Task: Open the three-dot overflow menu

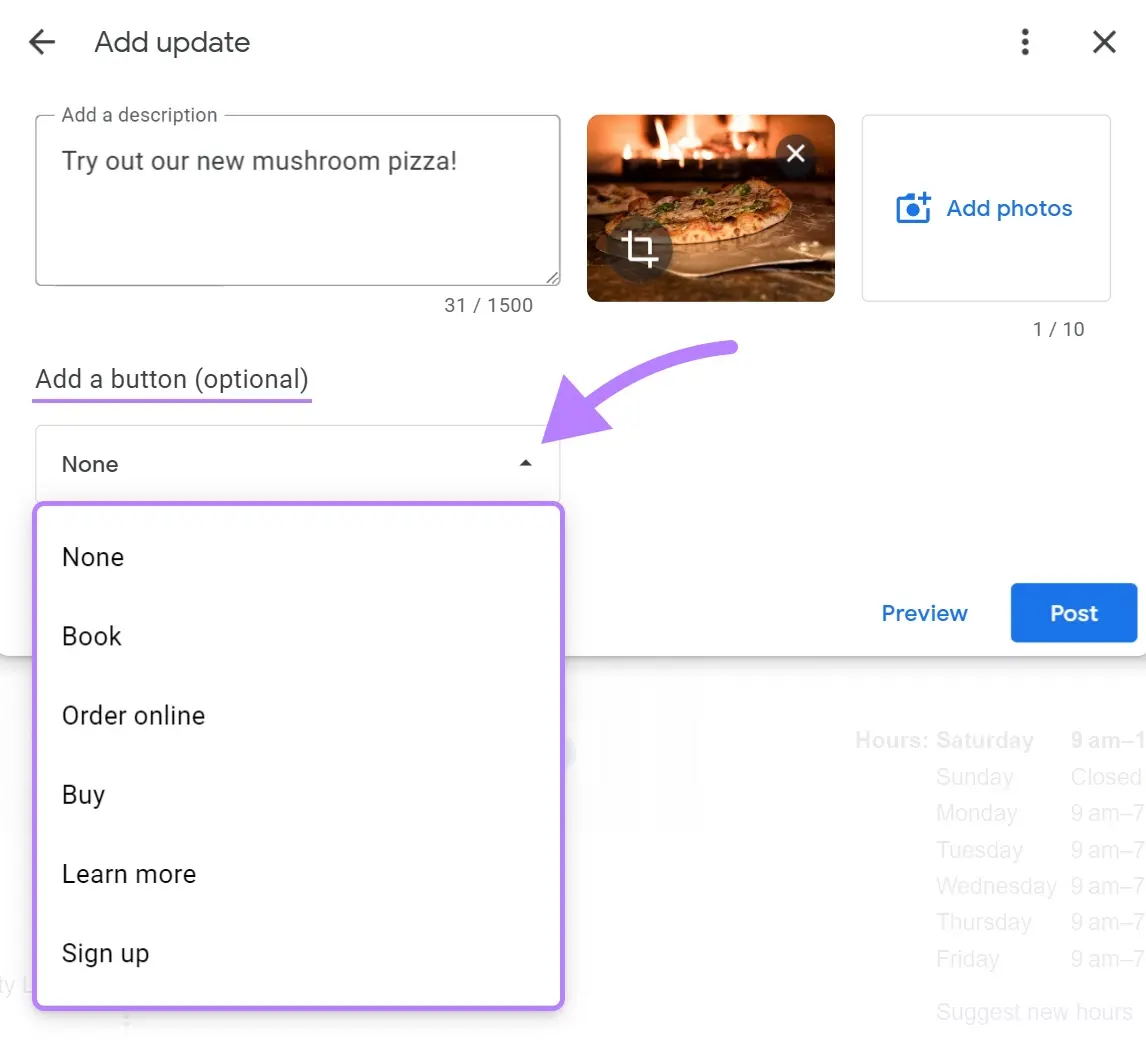Action: [x=1024, y=42]
